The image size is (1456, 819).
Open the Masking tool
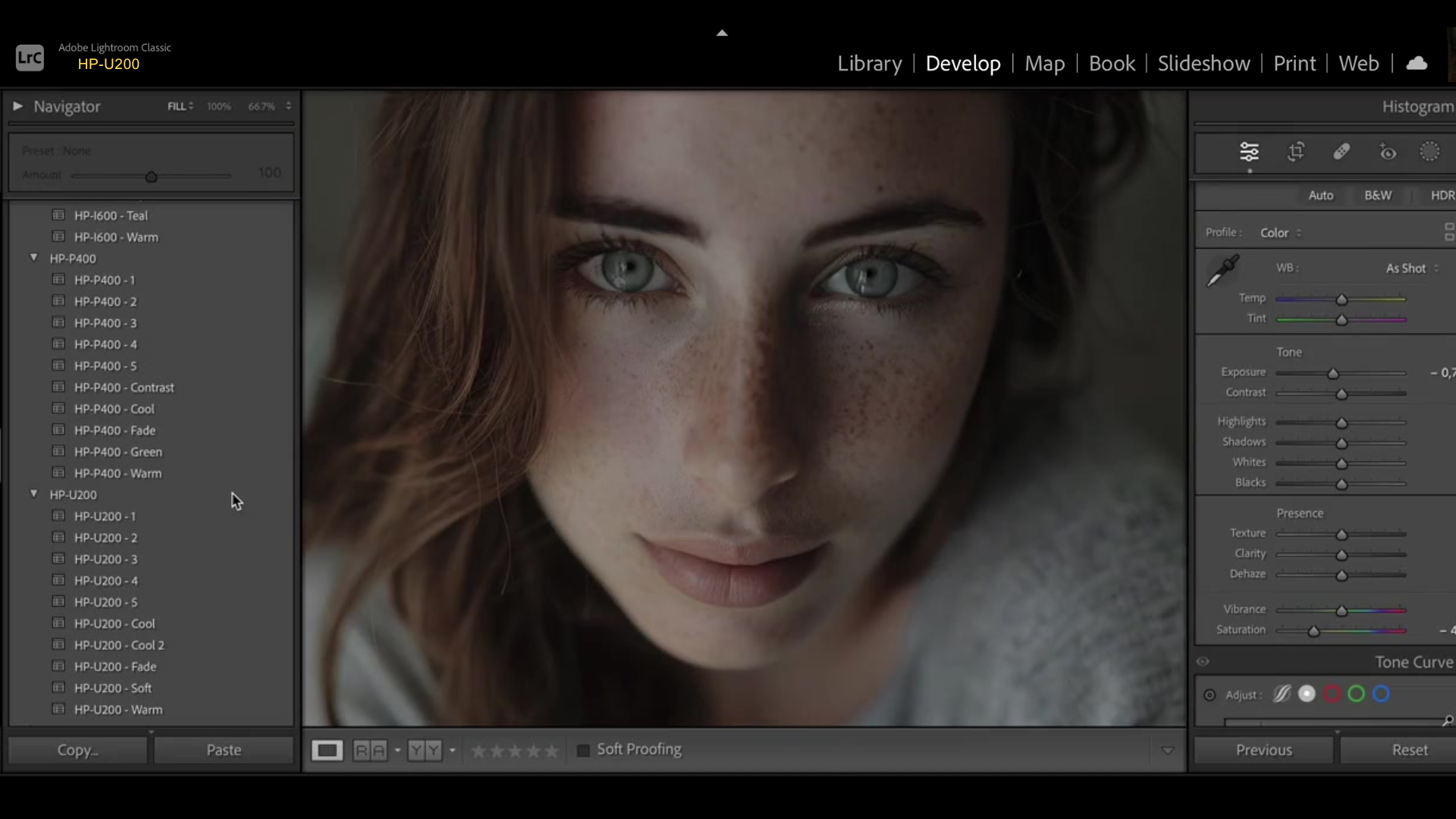pyautogui.click(x=1429, y=152)
